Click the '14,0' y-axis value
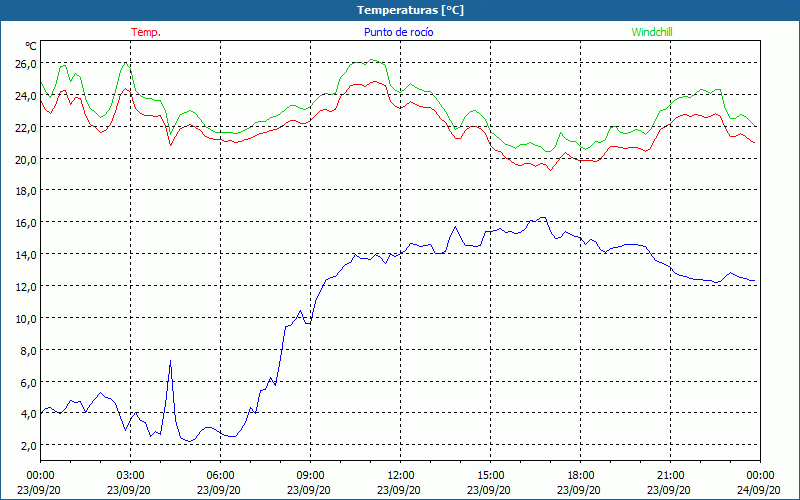Screen dimensions: 800x500 pyautogui.click(x=26, y=255)
